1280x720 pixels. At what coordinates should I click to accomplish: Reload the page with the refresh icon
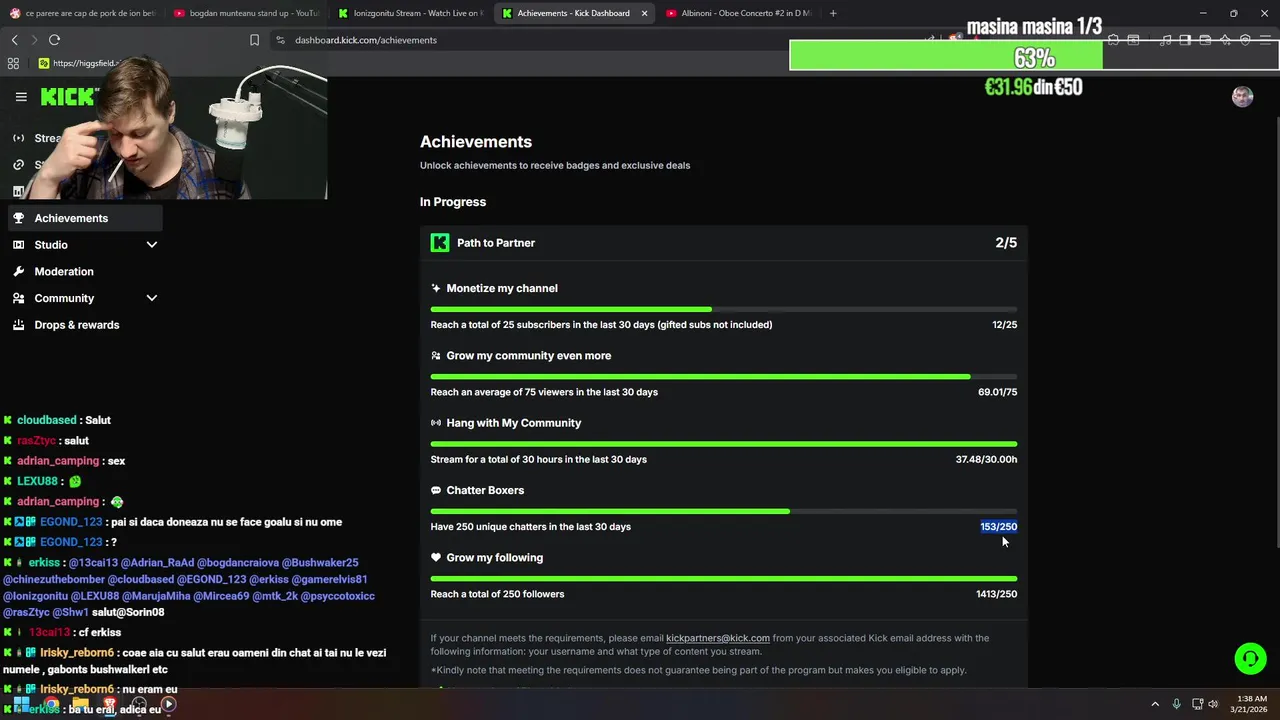coord(54,40)
